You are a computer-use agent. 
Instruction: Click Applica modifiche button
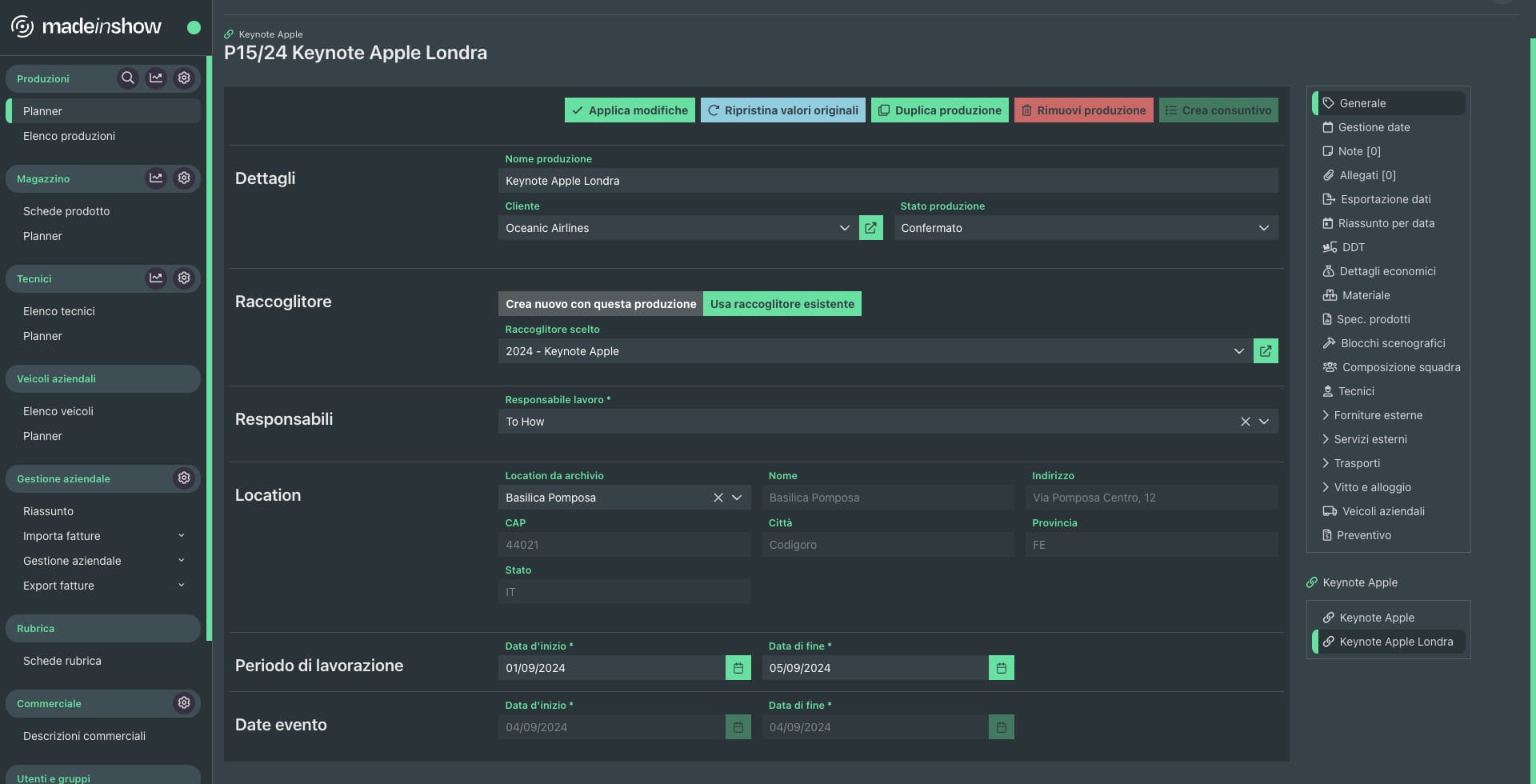(x=630, y=110)
